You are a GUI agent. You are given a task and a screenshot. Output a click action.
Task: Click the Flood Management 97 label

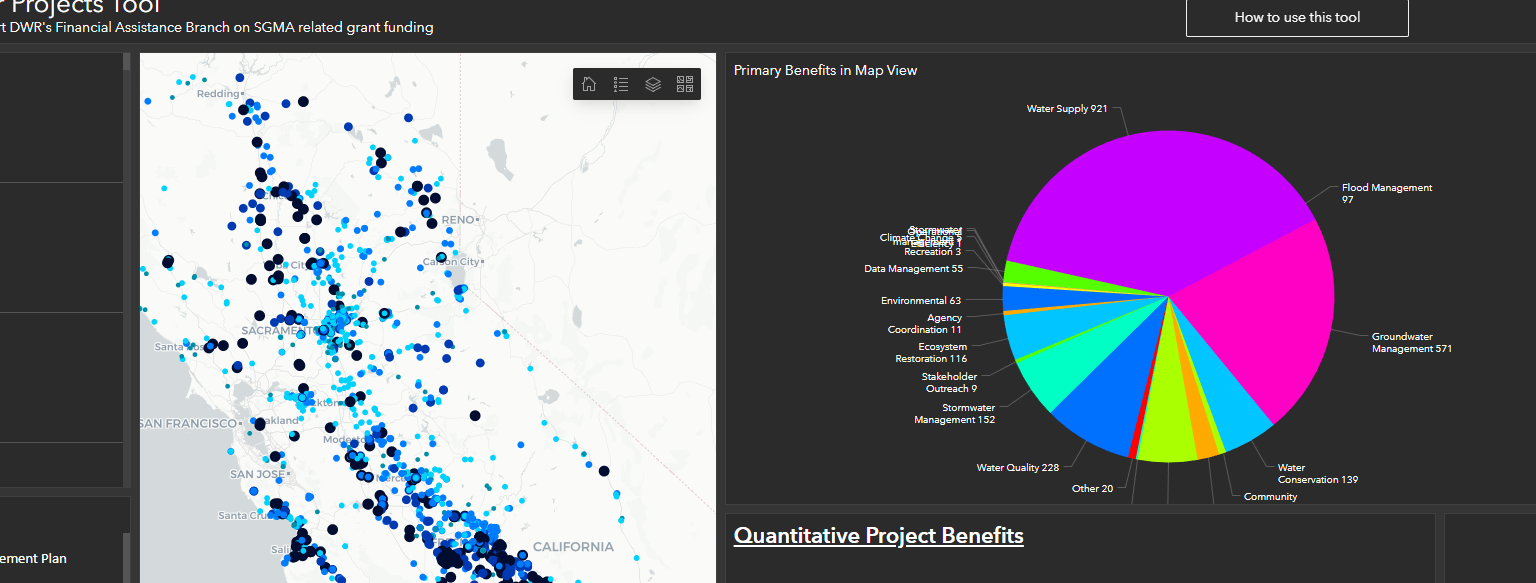[1386, 193]
